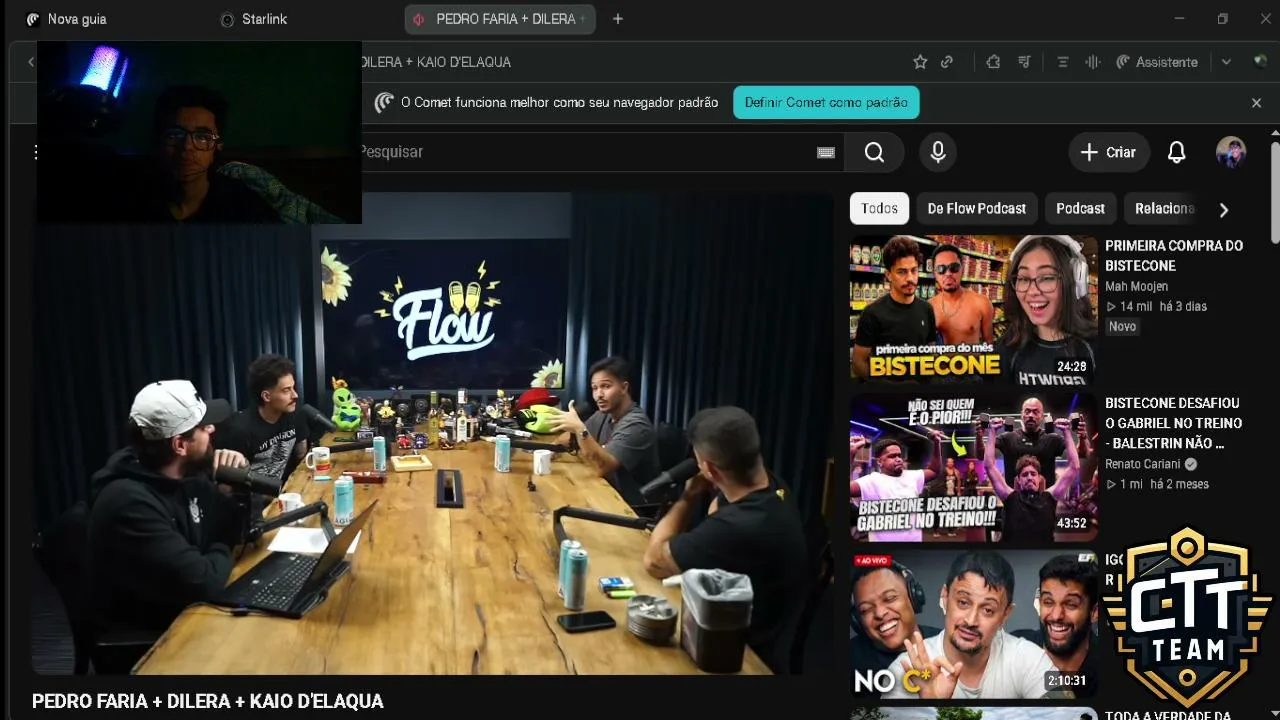This screenshot has width=1280, height=720.
Task: Open the Mah Moojen channel name
Action: point(1136,286)
